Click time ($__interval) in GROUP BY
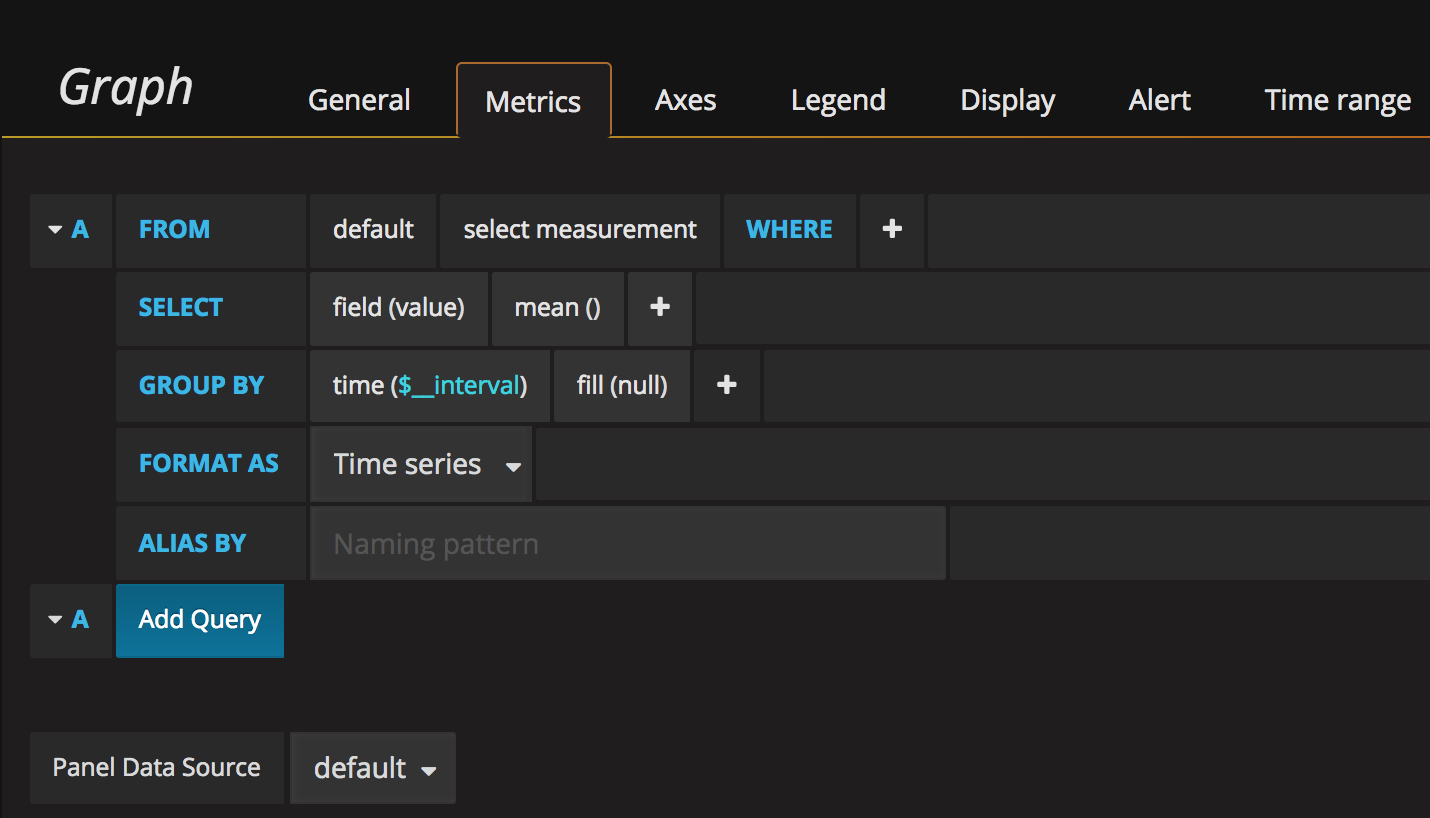The image size is (1430, 818). pyautogui.click(x=429, y=385)
